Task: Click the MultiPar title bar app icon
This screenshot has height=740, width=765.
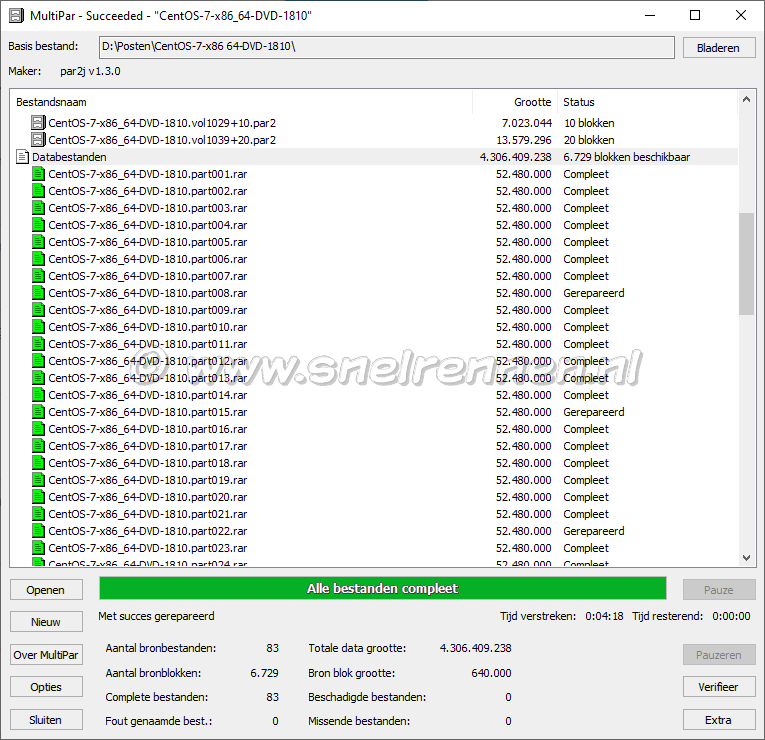Action: coord(16,16)
